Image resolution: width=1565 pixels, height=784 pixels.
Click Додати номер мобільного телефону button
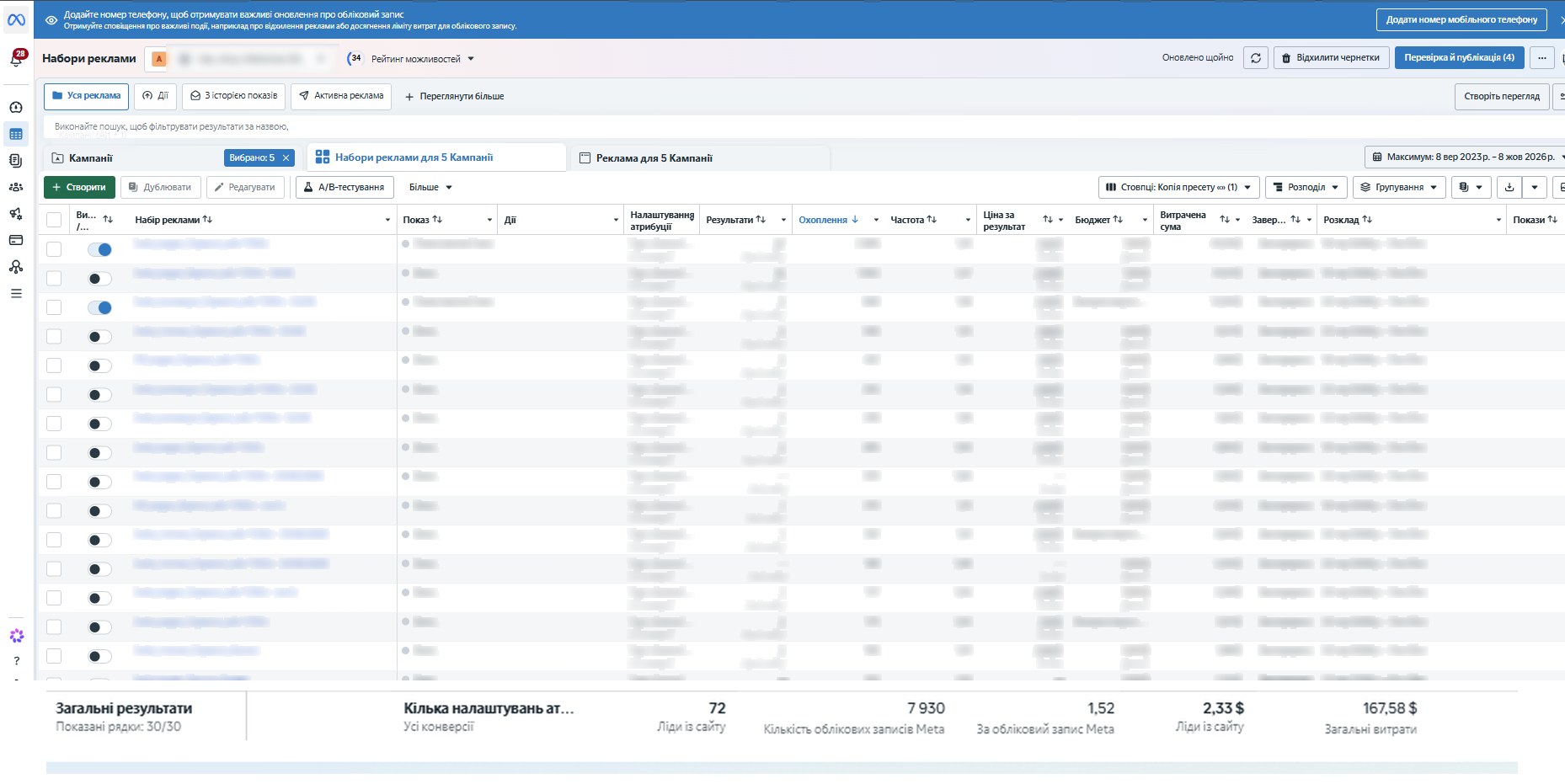pos(1461,19)
